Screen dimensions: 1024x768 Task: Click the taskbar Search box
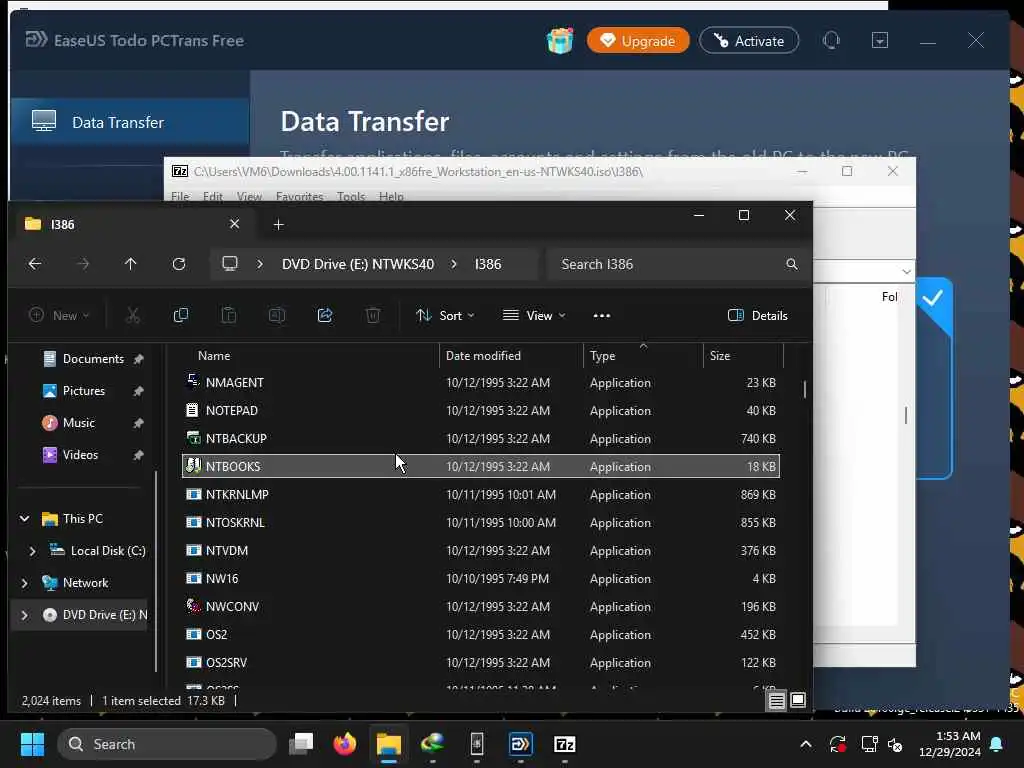click(x=167, y=744)
